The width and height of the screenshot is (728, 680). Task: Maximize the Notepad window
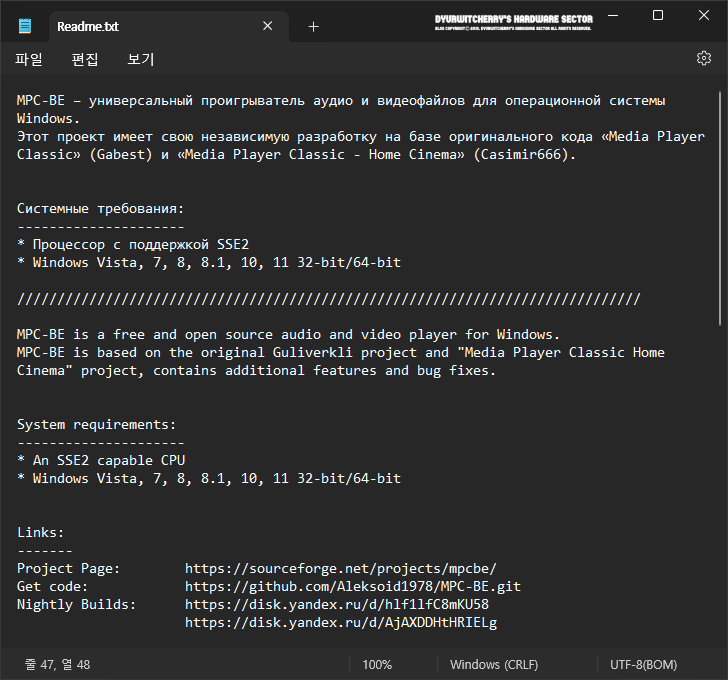coord(658,16)
